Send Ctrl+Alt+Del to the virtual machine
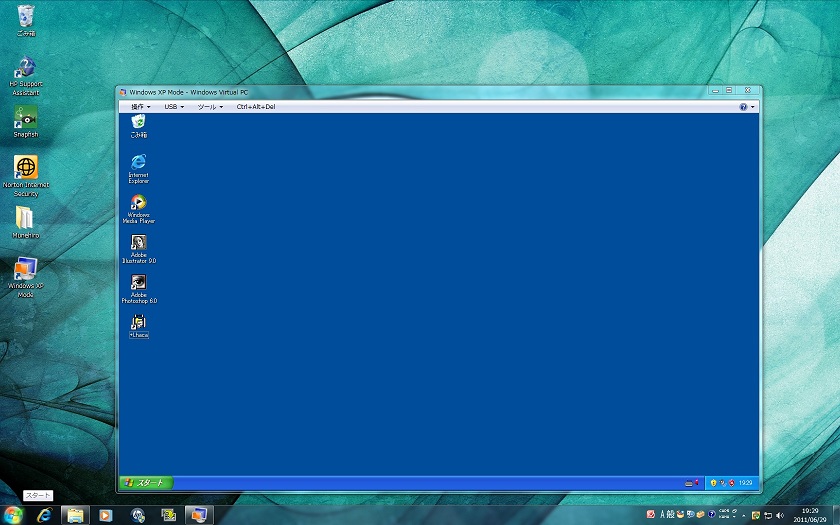This screenshot has height=525, width=840. coord(256,107)
